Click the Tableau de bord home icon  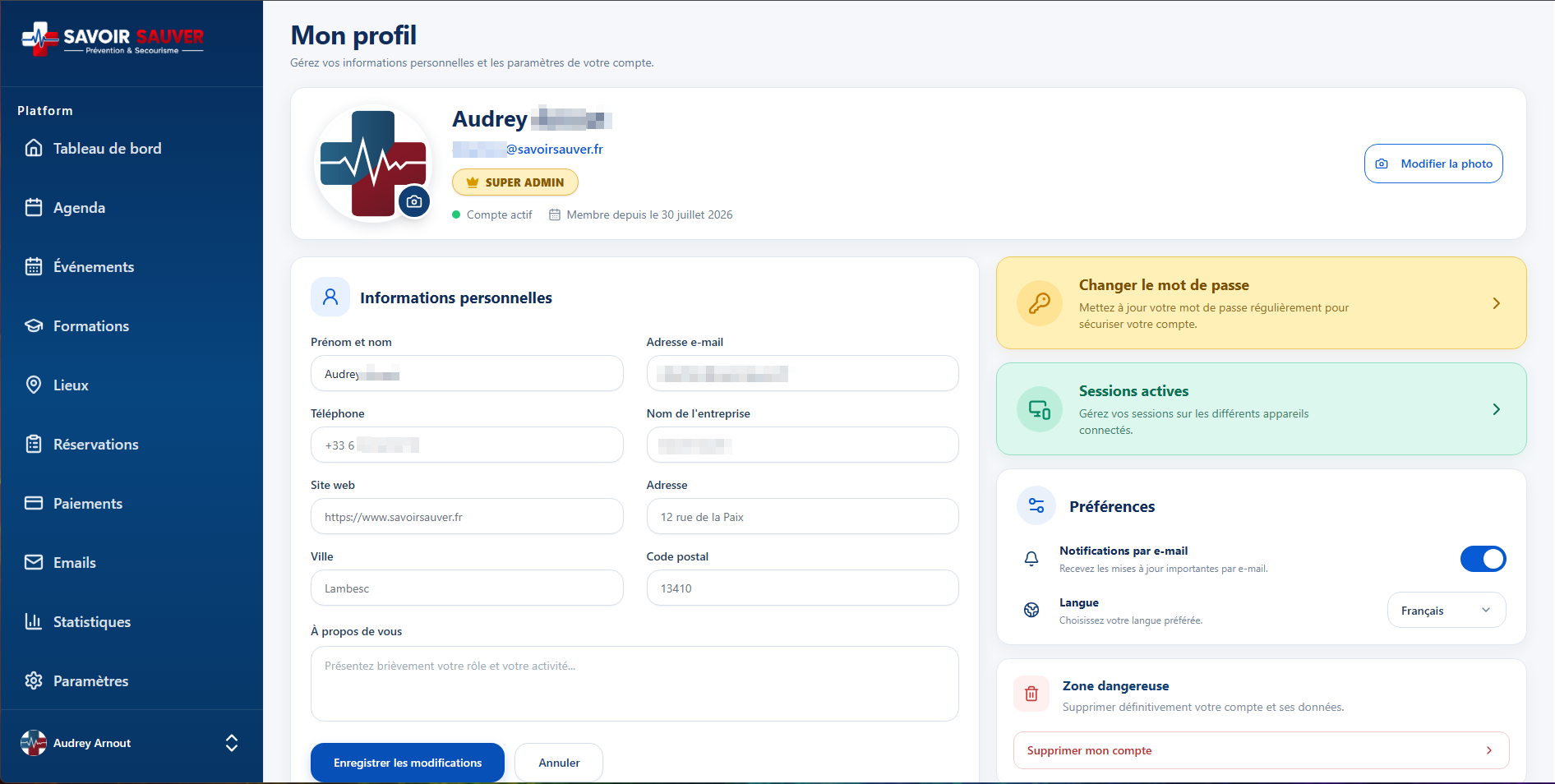(x=34, y=148)
